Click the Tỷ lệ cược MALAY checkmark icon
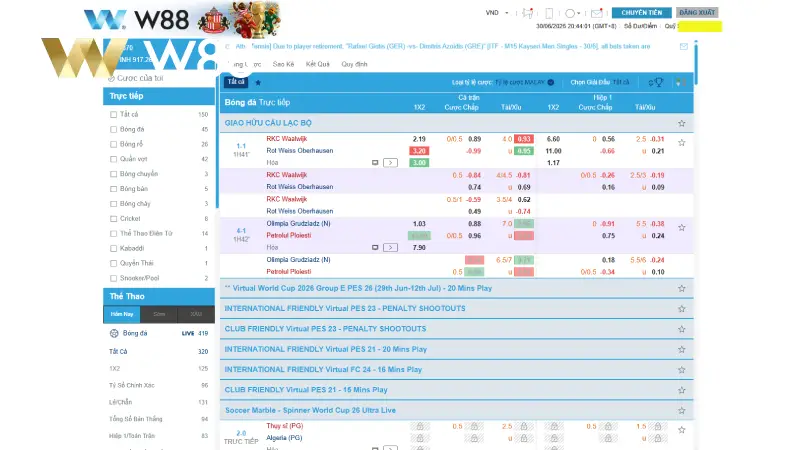800x450 pixels. [551, 82]
